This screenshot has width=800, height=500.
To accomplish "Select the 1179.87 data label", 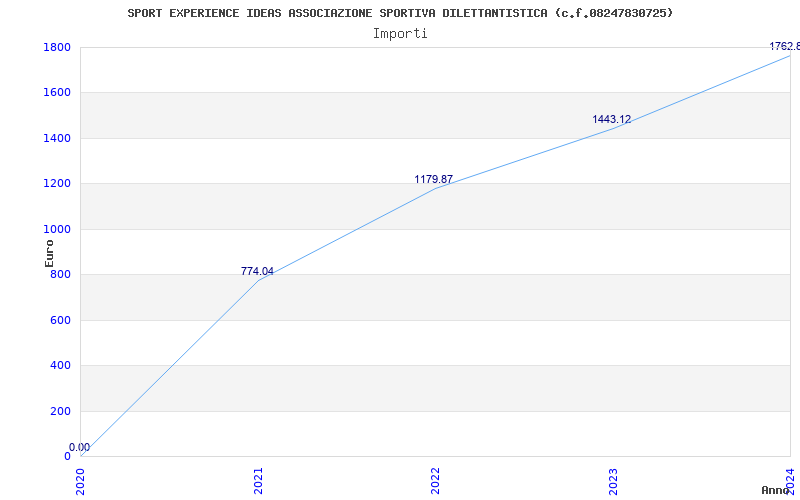I will [x=433, y=179].
